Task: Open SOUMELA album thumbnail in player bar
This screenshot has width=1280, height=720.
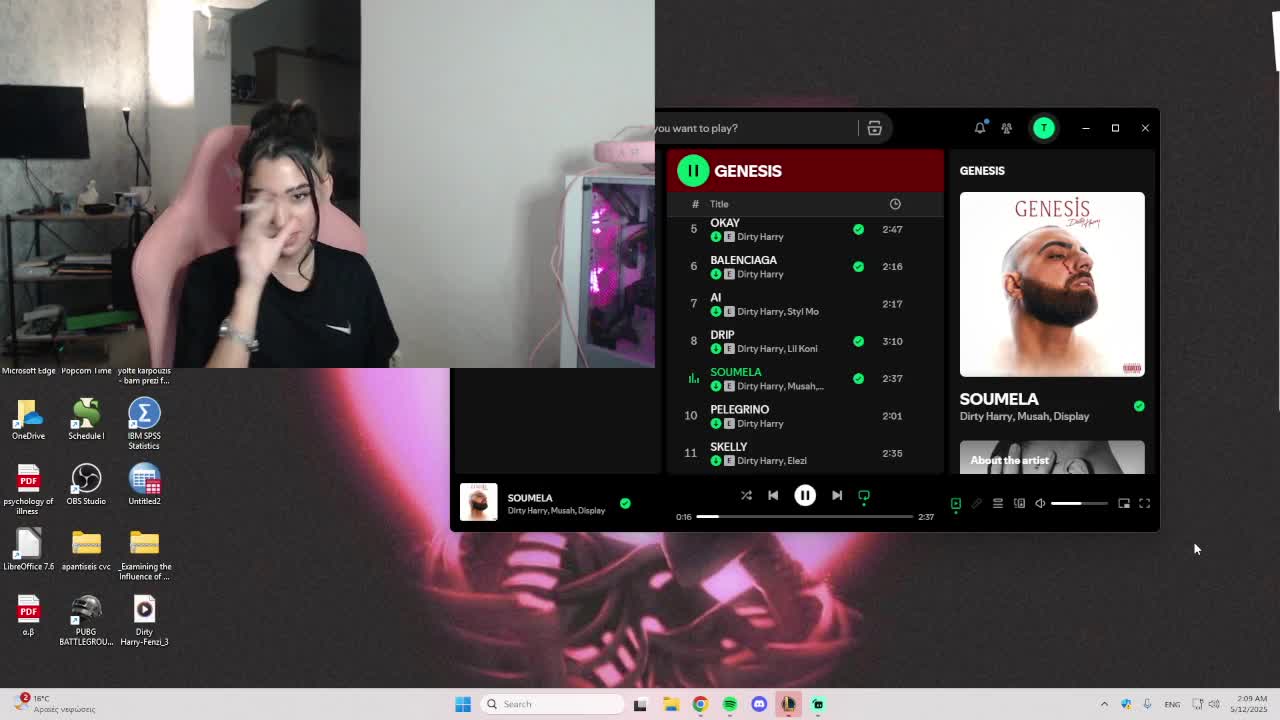Action: coord(478,502)
